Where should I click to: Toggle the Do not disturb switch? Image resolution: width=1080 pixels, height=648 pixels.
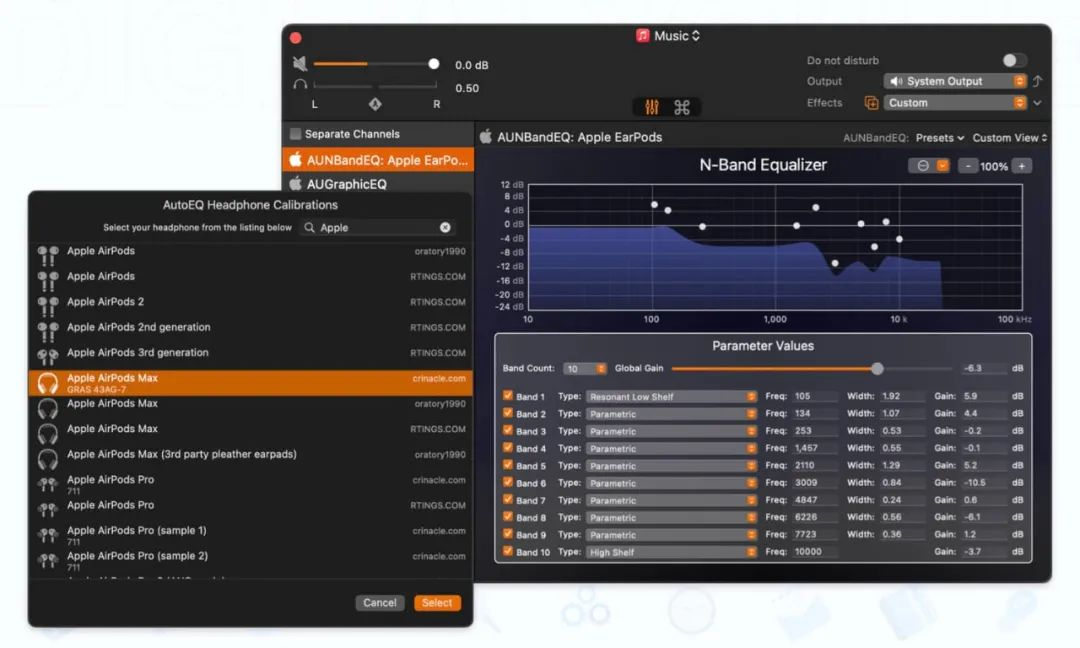(1015, 61)
